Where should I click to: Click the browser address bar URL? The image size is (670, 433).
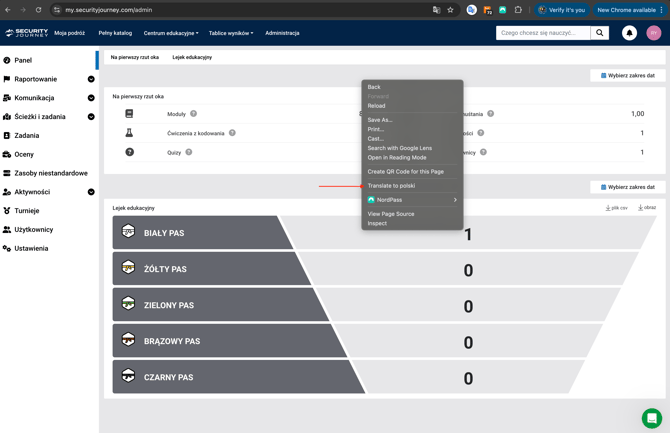pyautogui.click(x=109, y=10)
